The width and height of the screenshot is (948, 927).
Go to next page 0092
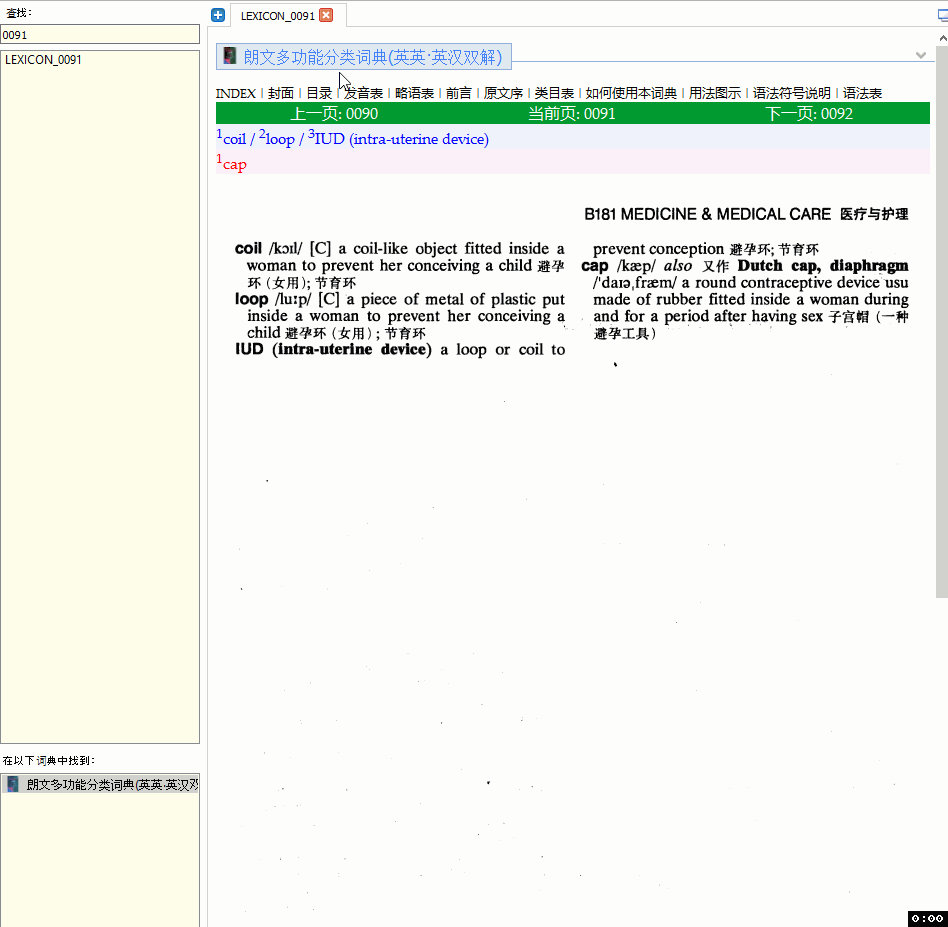click(809, 114)
